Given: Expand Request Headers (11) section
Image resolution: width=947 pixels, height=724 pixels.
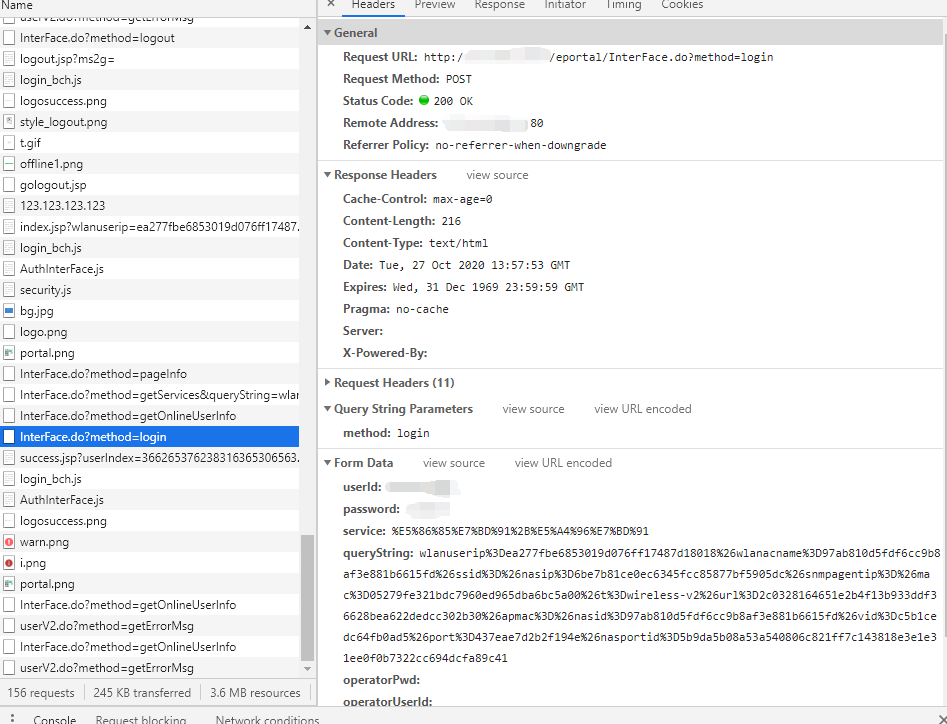Looking at the screenshot, I should point(327,382).
